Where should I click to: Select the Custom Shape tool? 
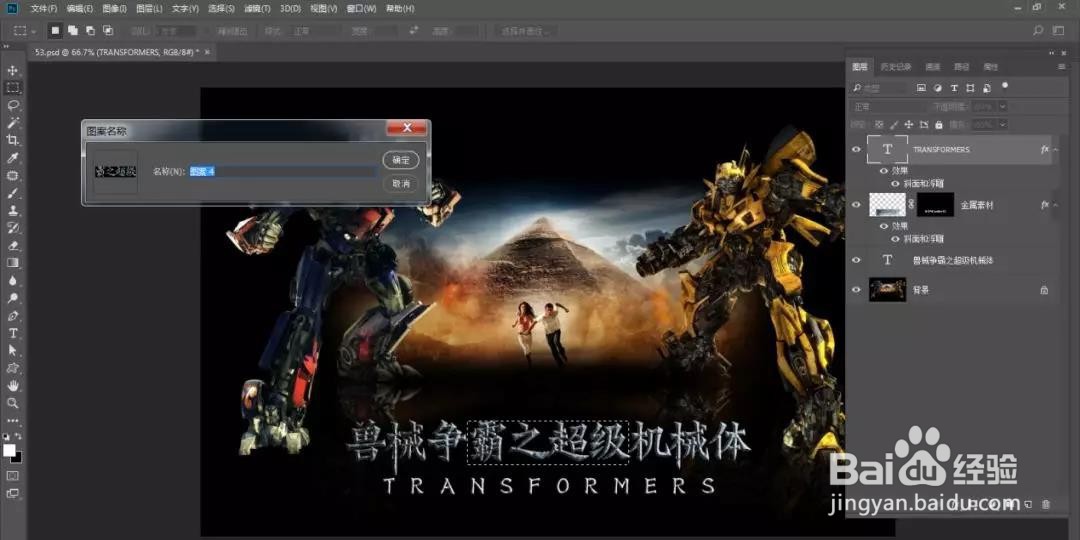click(12, 368)
